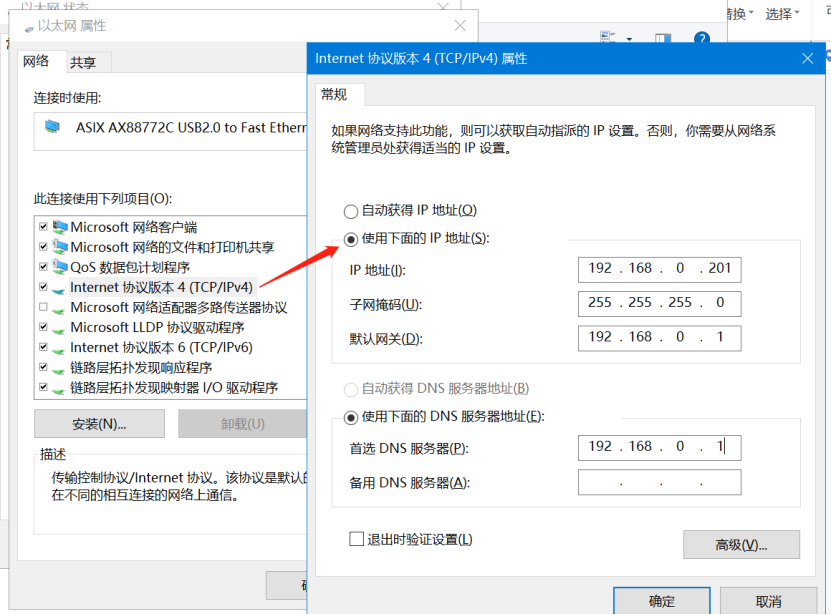The width and height of the screenshot is (831, 615).
Task: Expand the view options dropdown arrow
Action: pos(629,39)
